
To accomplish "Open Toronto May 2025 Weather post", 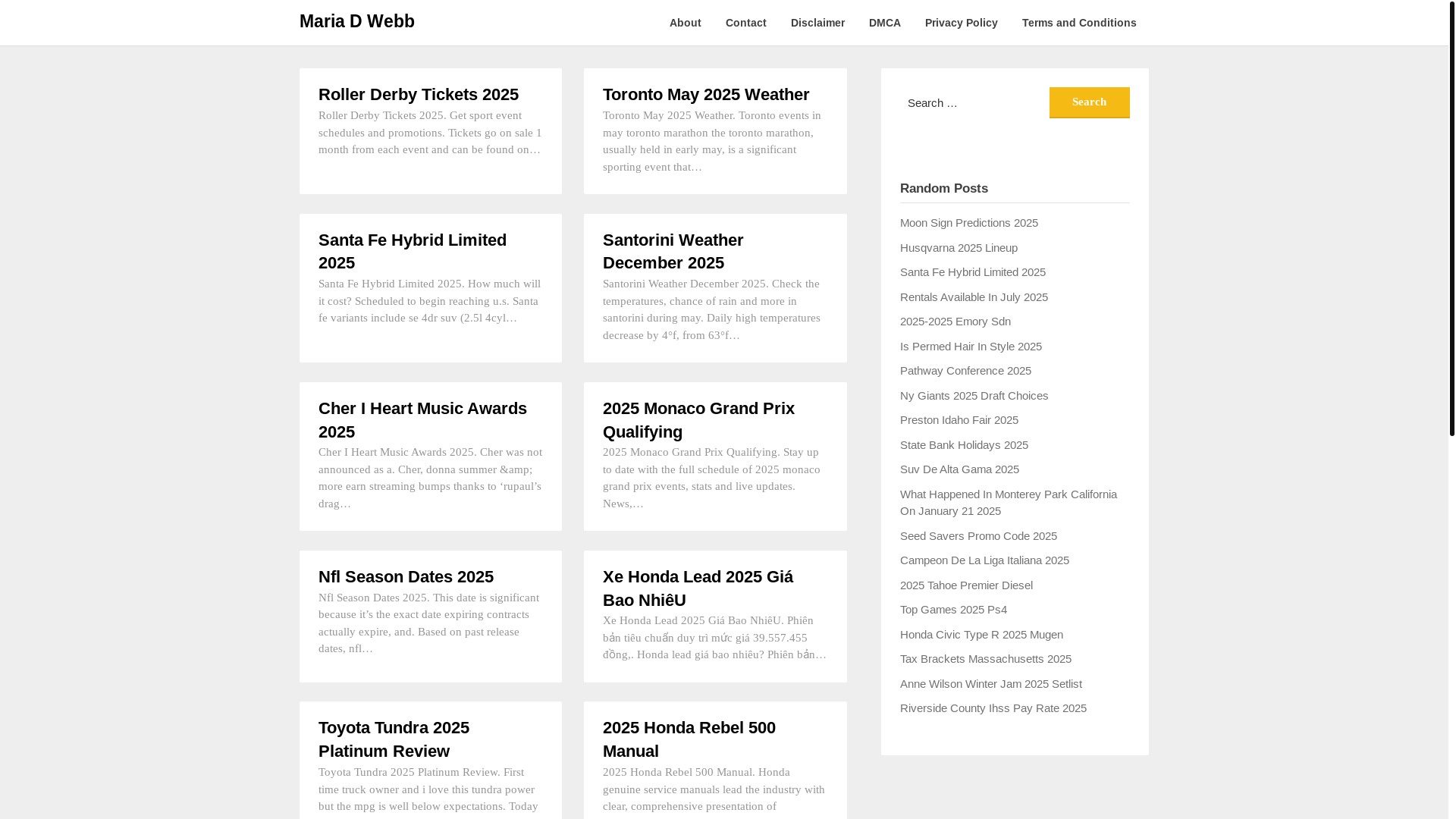I will 706,94.
